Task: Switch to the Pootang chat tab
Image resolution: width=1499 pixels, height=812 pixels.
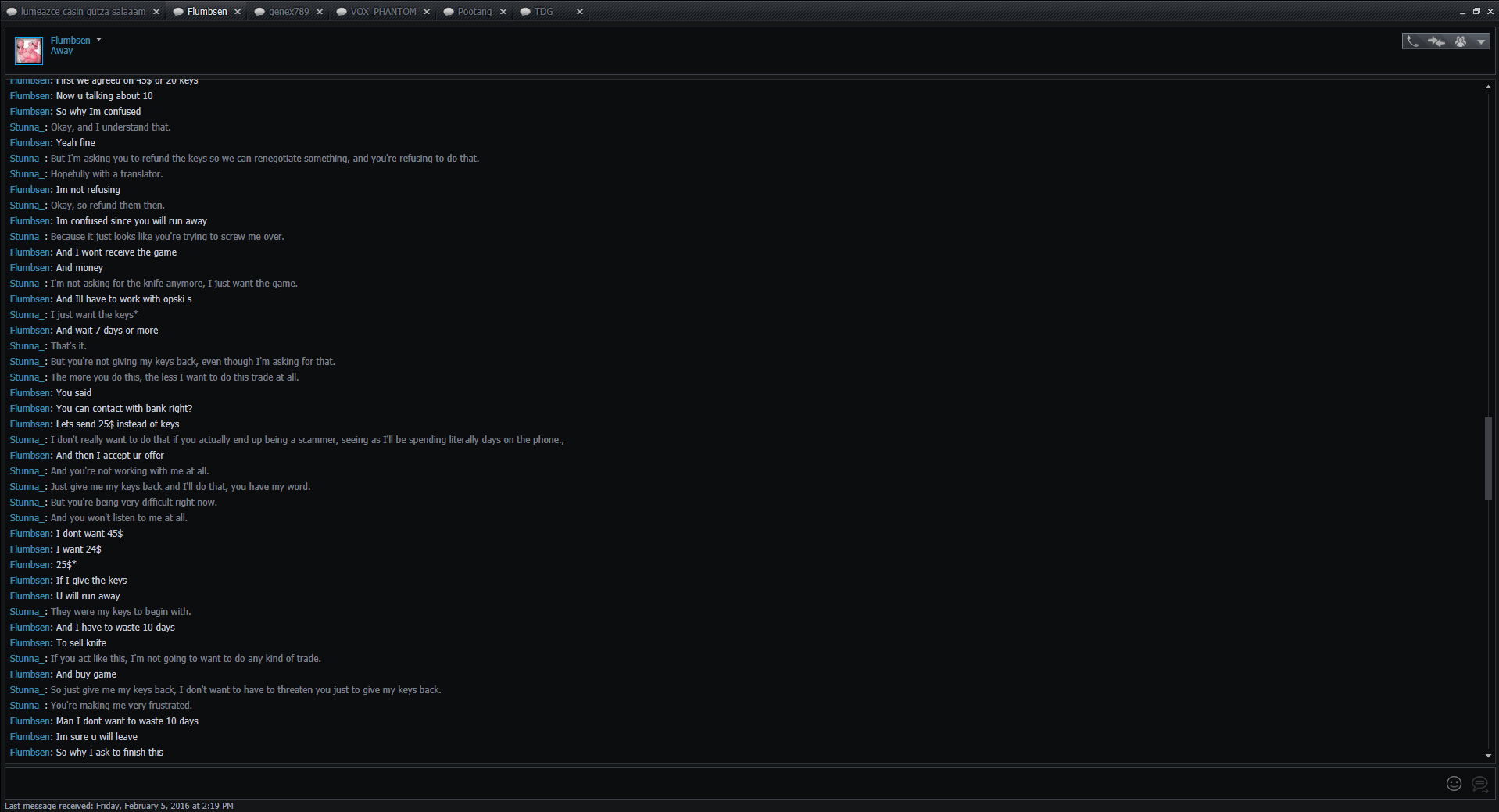Action: (474, 12)
